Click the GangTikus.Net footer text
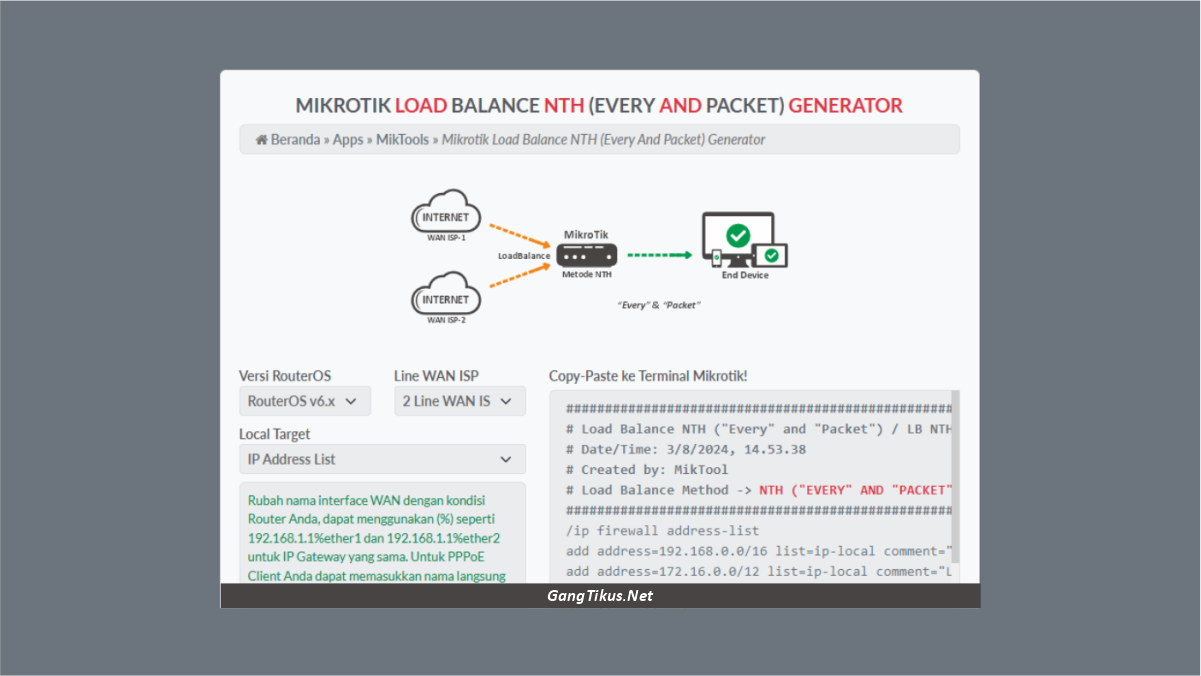The image size is (1201, 676). (x=599, y=595)
